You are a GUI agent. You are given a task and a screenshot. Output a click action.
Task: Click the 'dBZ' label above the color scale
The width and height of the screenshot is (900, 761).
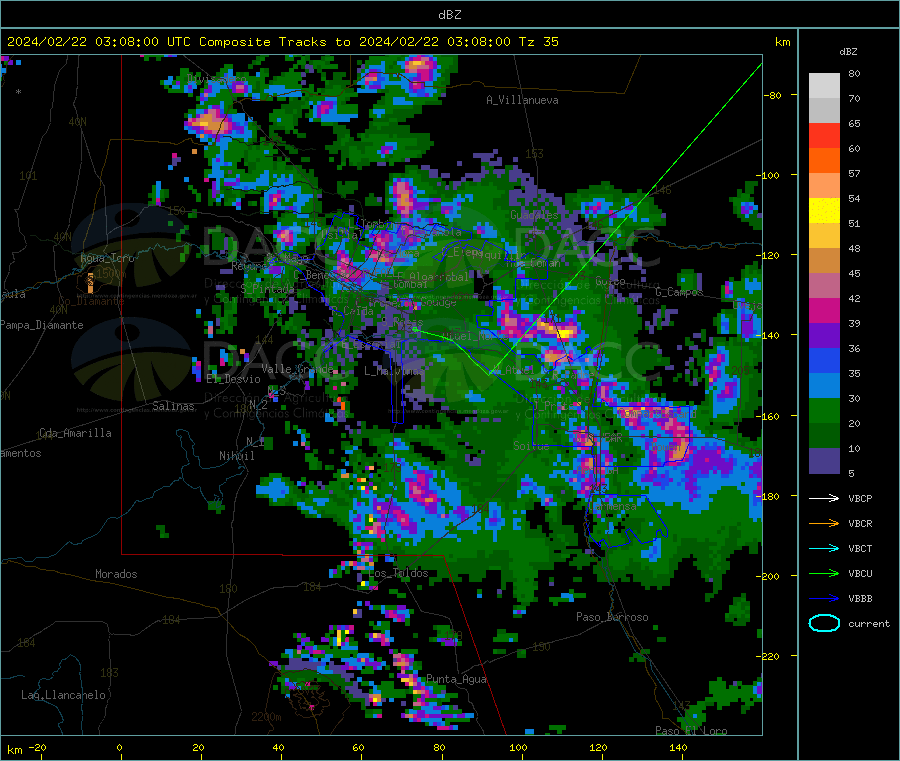click(x=848, y=52)
